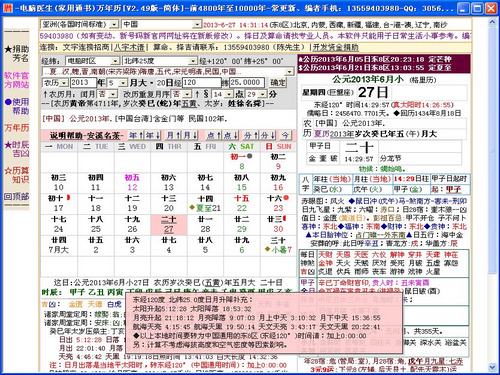Select calendar day 23 (十六)
Viewport: 500px width, 375px height.
click(x=278, y=204)
